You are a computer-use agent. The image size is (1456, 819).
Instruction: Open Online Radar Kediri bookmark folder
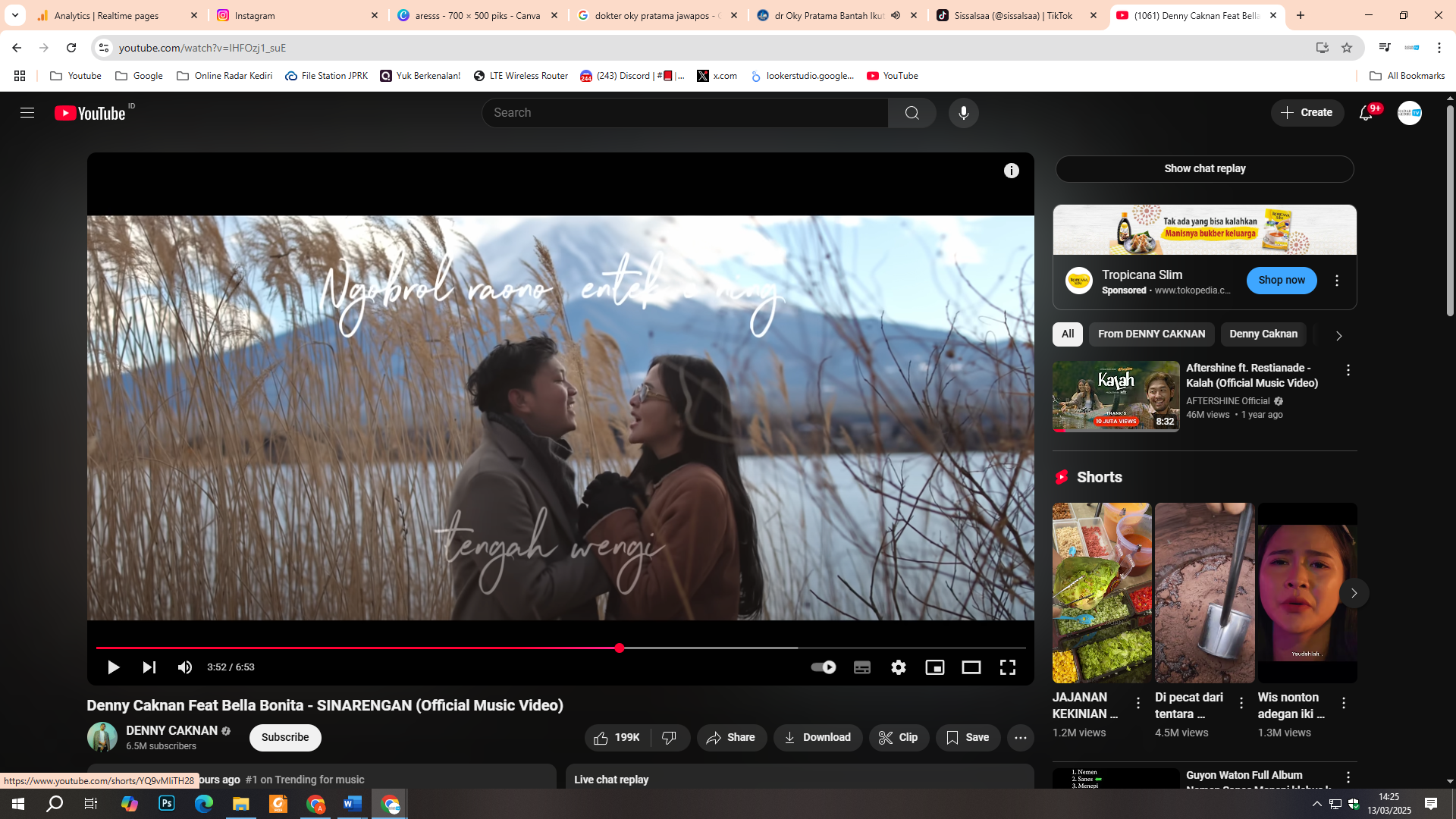224,76
